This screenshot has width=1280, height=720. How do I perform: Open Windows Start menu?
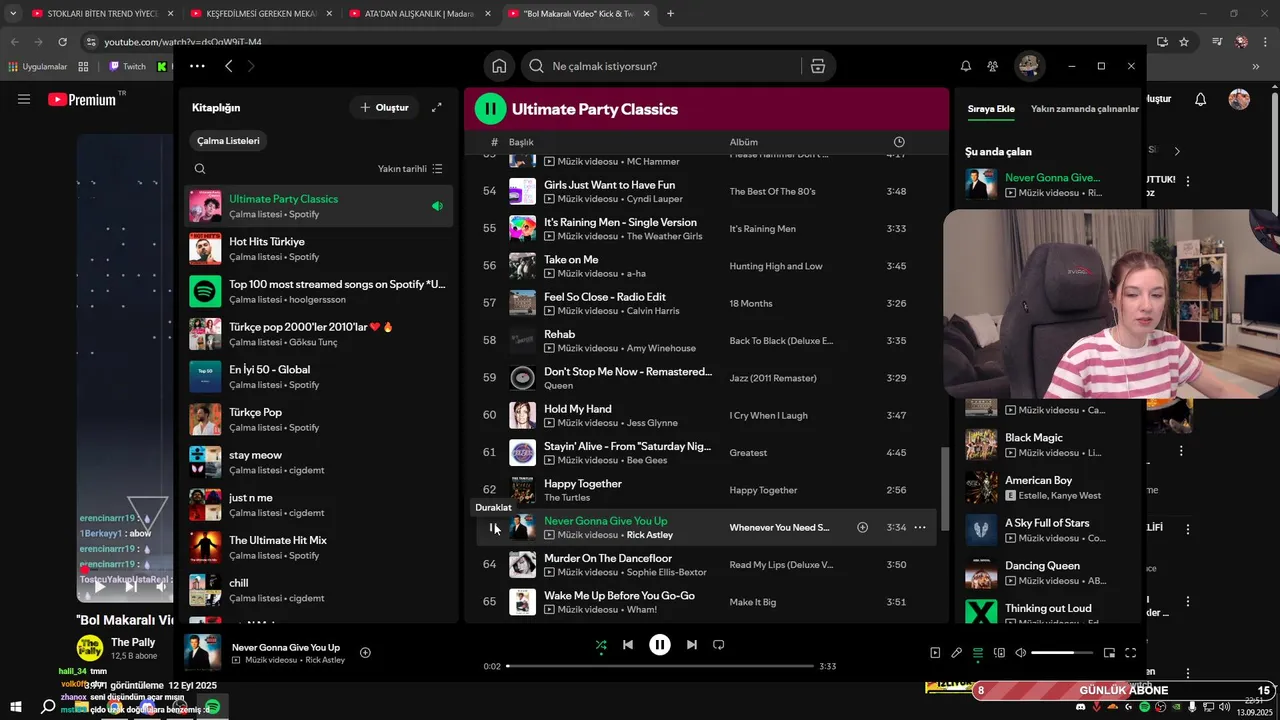(15, 706)
